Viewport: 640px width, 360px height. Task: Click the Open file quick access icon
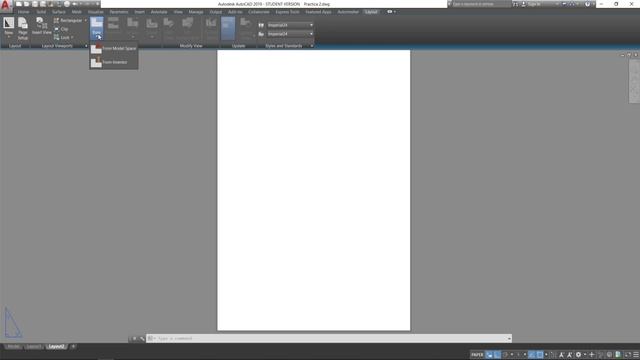point(27,4)
